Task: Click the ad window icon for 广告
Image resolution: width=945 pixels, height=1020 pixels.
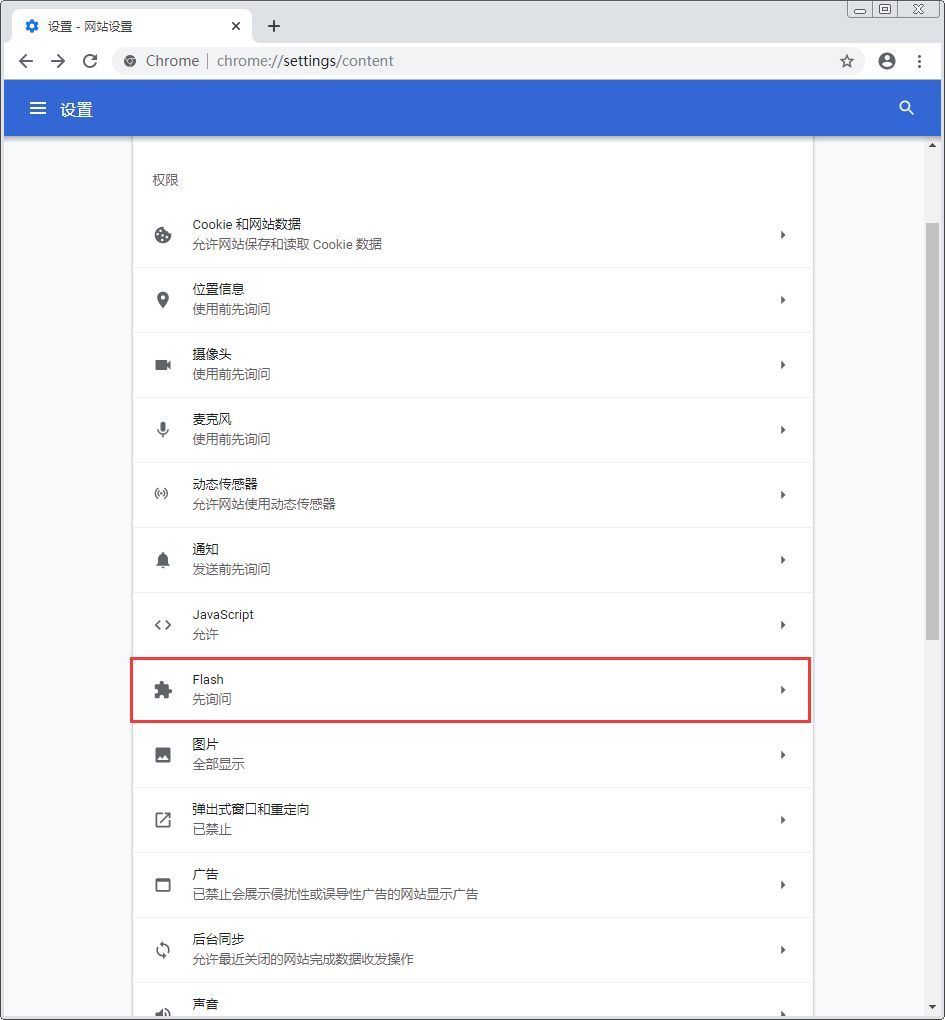Action: click(x=163, y=885)
